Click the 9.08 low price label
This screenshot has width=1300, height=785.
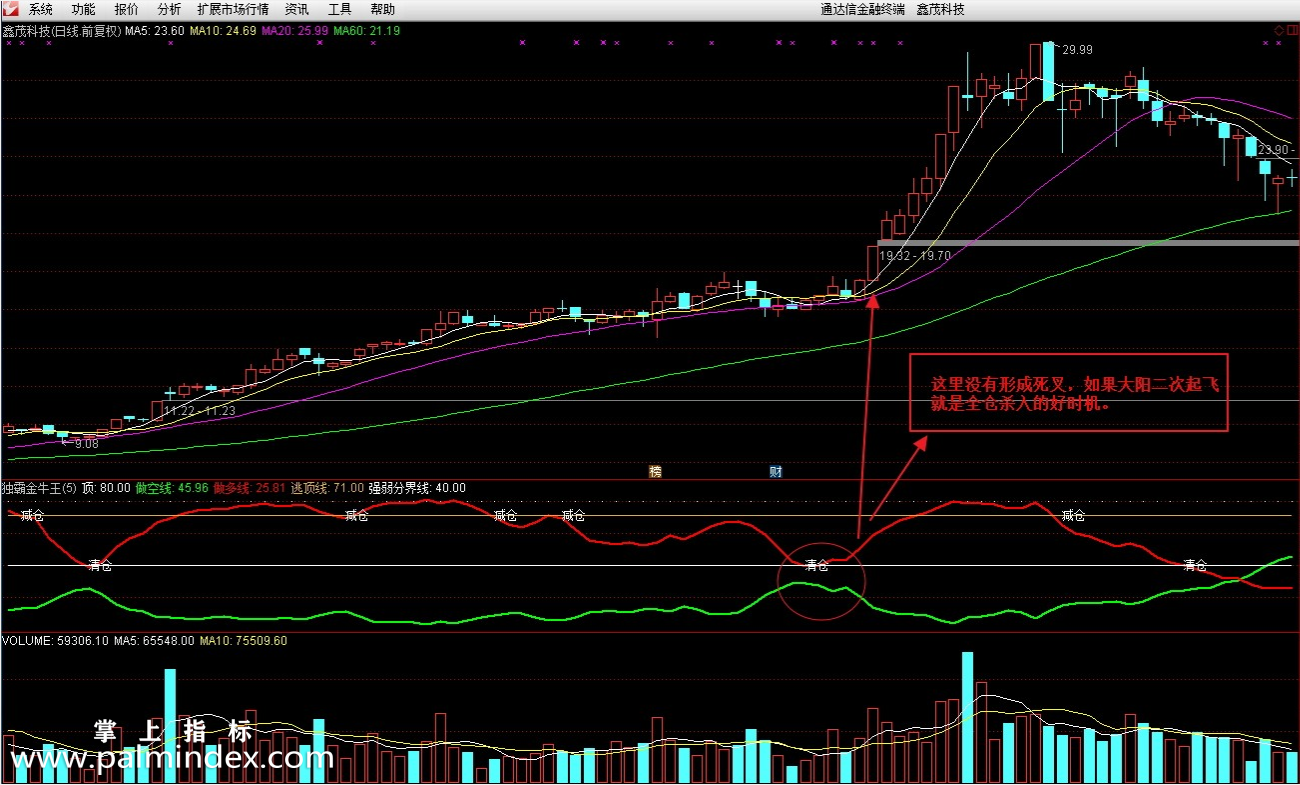[x=86, y=443]
